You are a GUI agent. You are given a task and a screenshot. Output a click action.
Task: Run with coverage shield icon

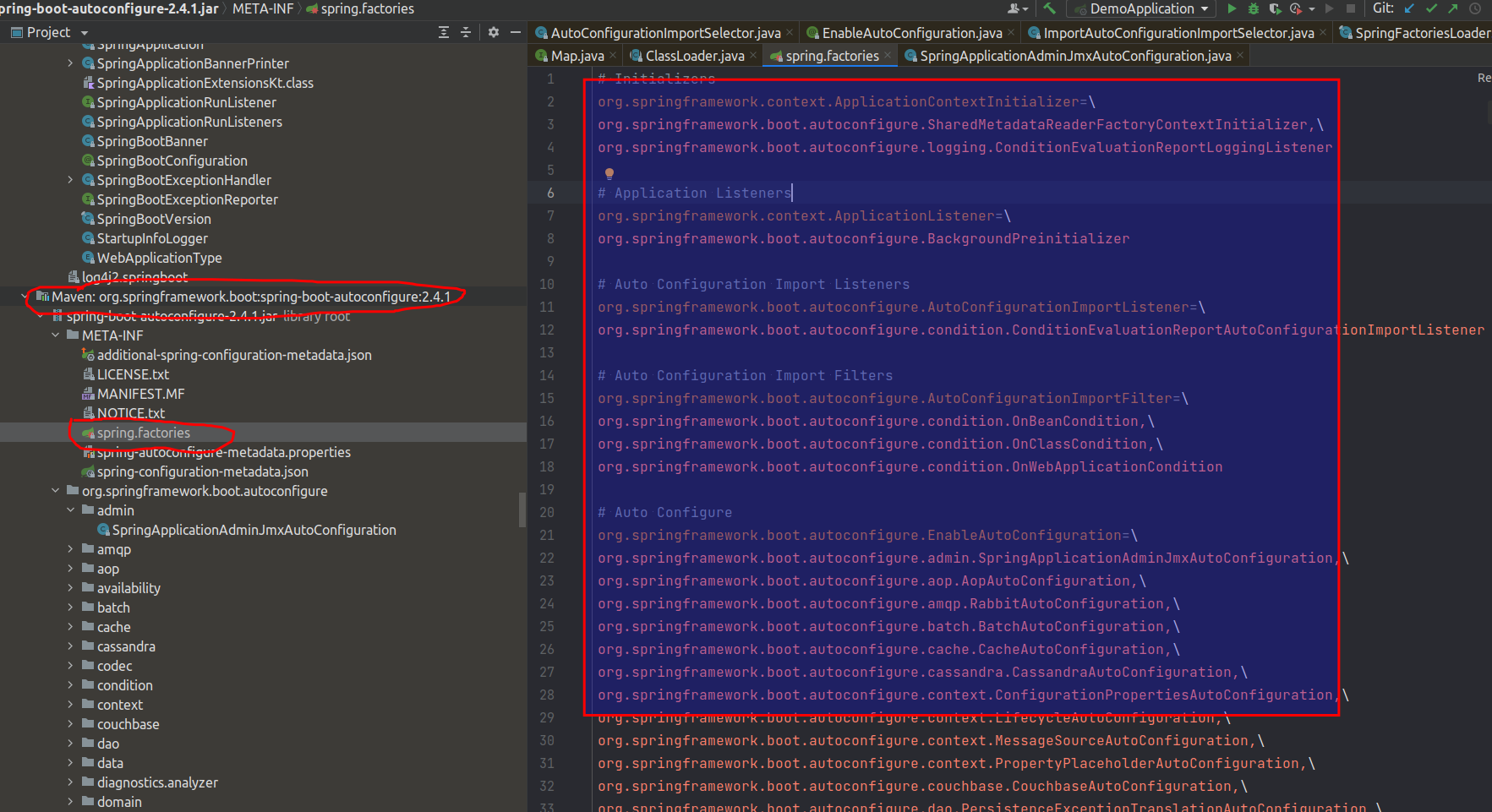pos(1275,8)
